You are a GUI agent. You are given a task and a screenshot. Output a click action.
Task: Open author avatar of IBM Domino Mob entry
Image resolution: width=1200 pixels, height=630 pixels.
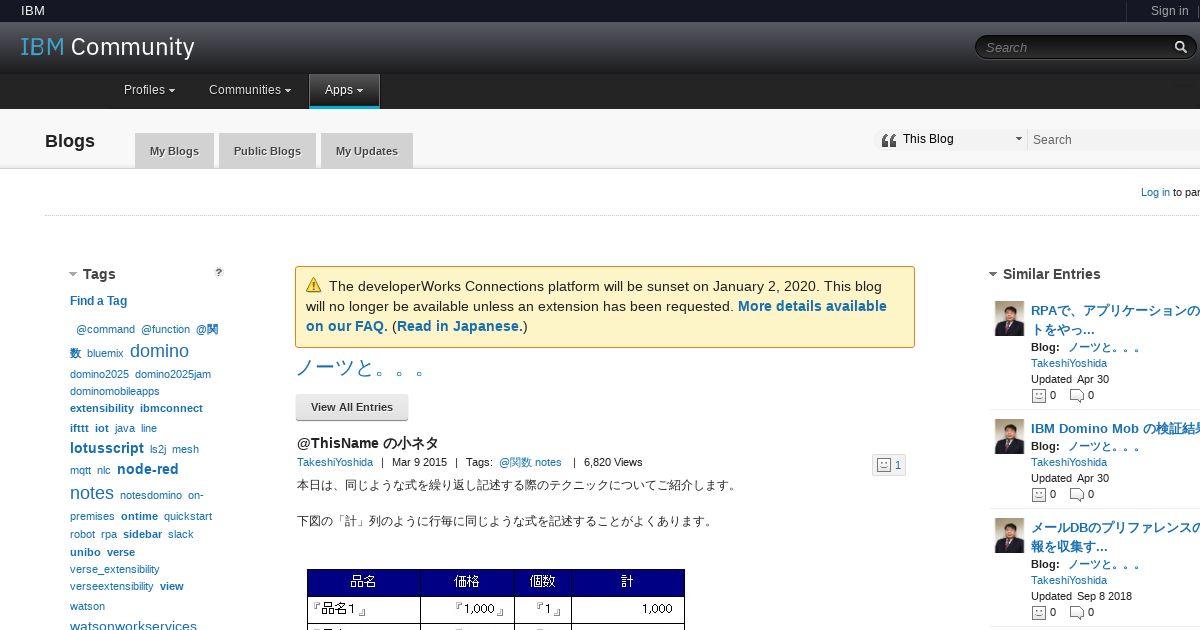click(x=1009, y=436)
